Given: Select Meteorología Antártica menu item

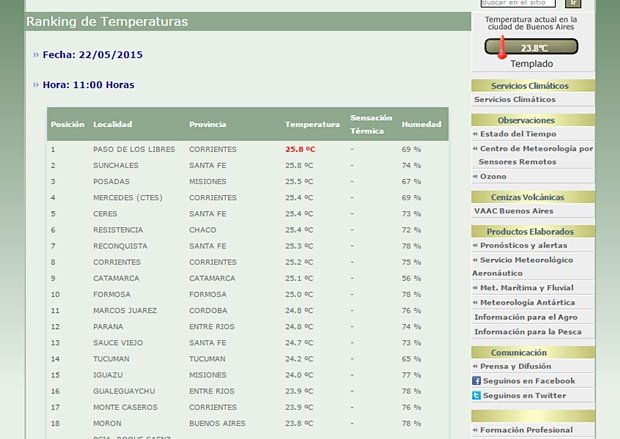Looking at the screenshot, I should click(527, 302).
